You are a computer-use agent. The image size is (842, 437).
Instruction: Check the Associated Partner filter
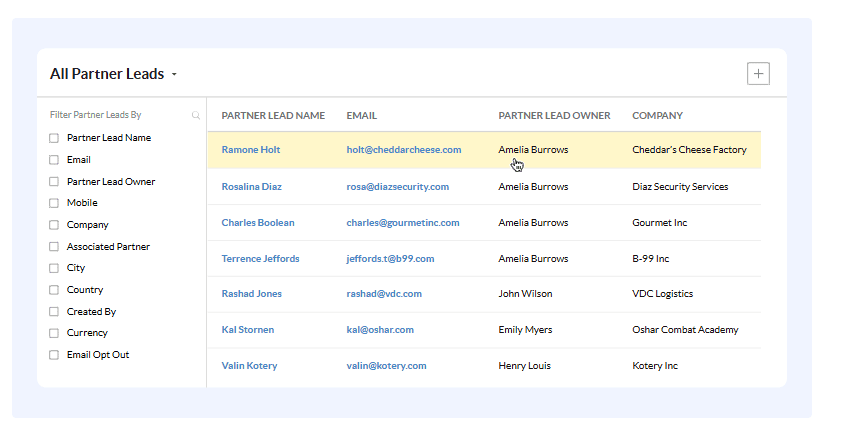(54, 247)
